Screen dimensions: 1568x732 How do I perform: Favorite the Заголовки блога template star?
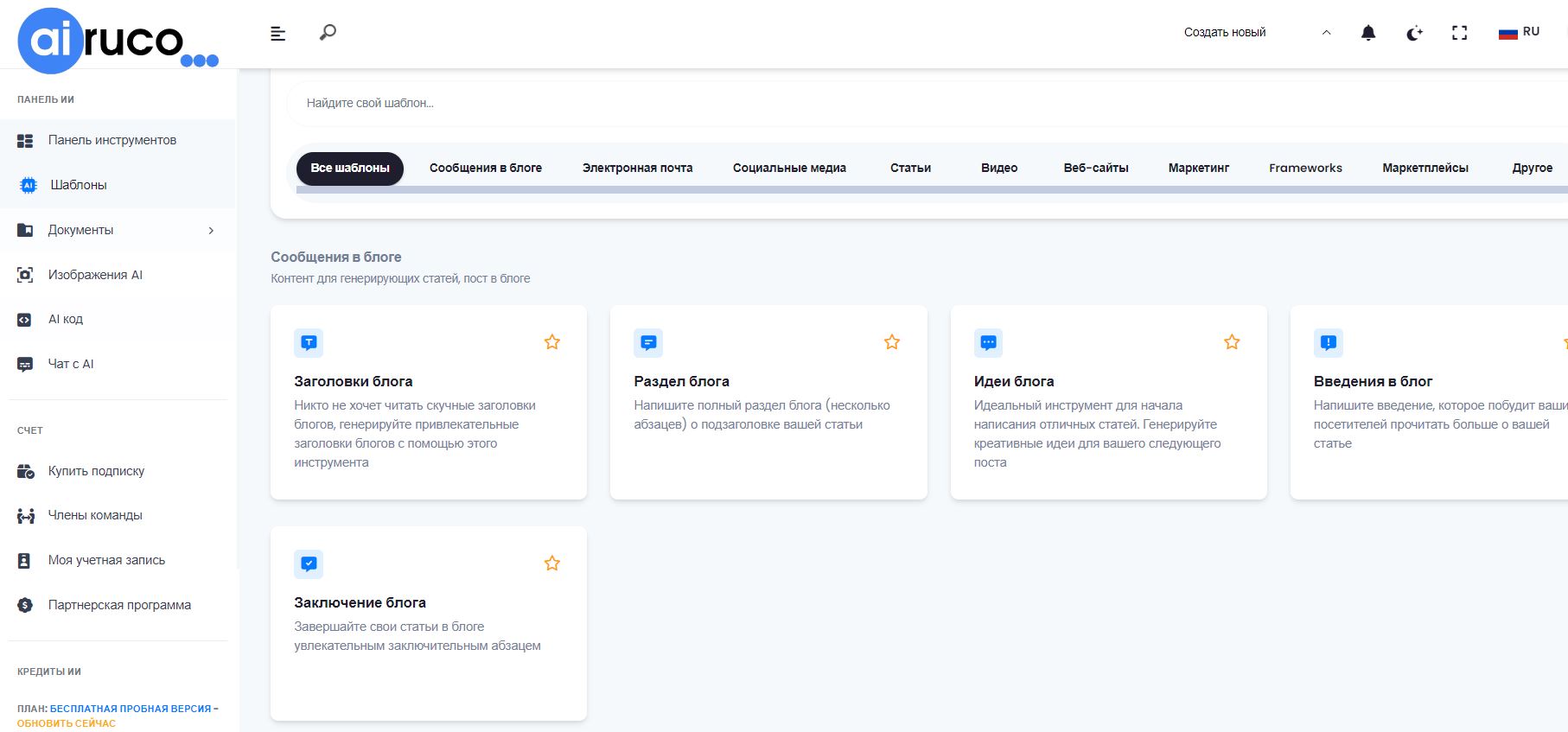[552, 342]
